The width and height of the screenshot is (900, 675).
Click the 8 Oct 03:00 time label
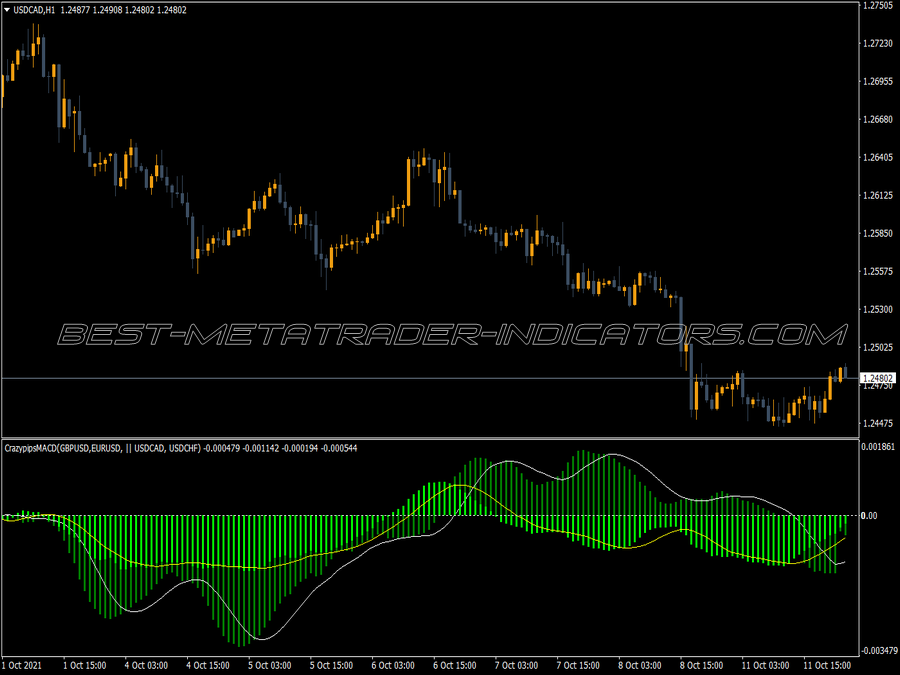[639, 665]
